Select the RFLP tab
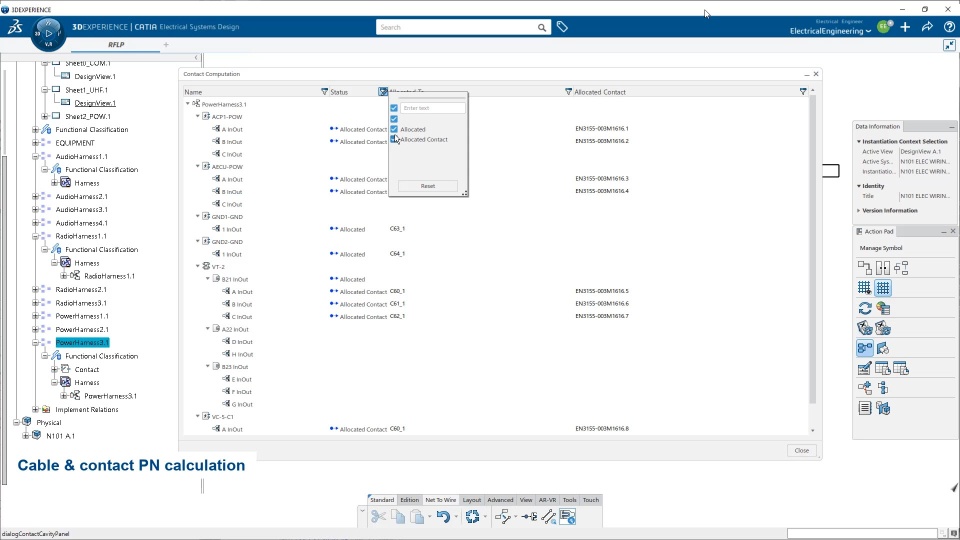 click(x=116, y=45)
